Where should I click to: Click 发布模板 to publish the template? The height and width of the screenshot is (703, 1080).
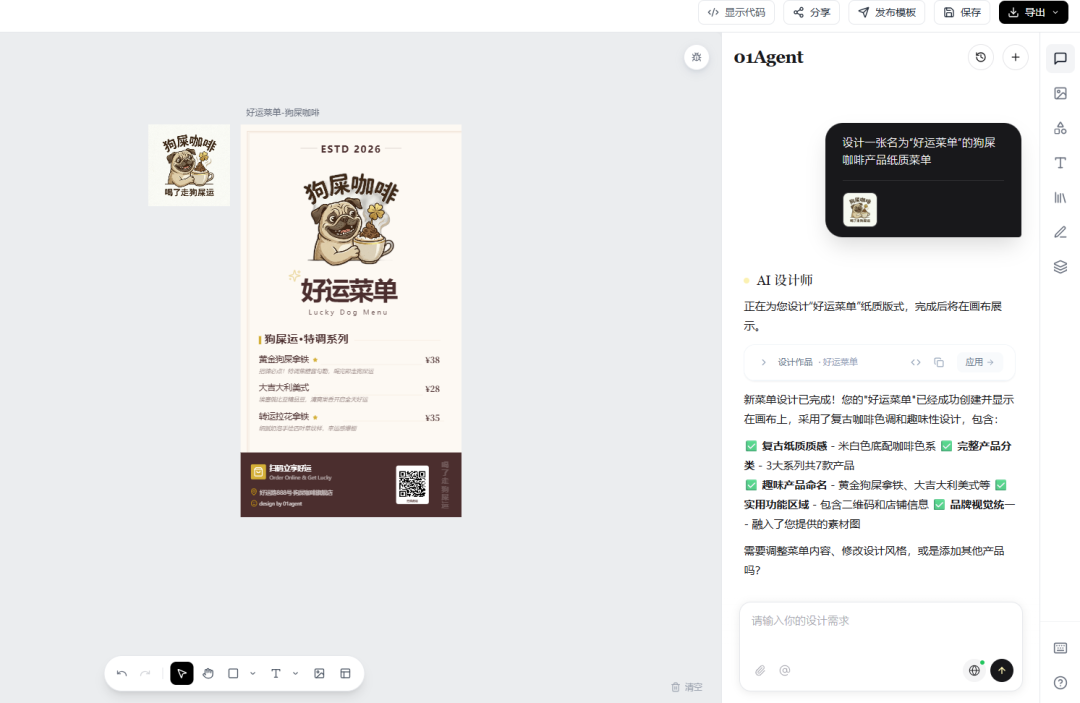(886, 12)
